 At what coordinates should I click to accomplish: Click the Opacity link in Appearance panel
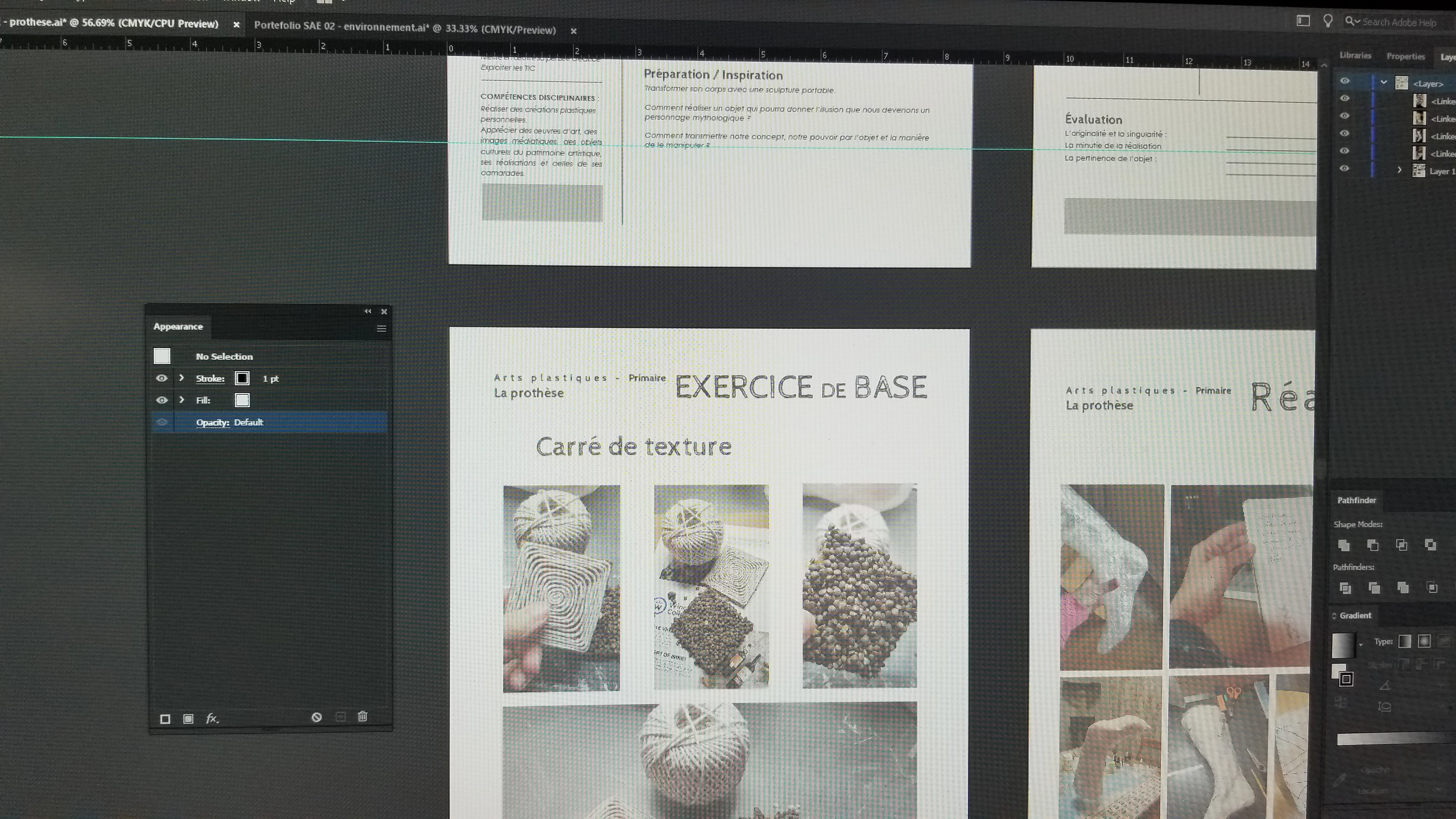[213, 422]
